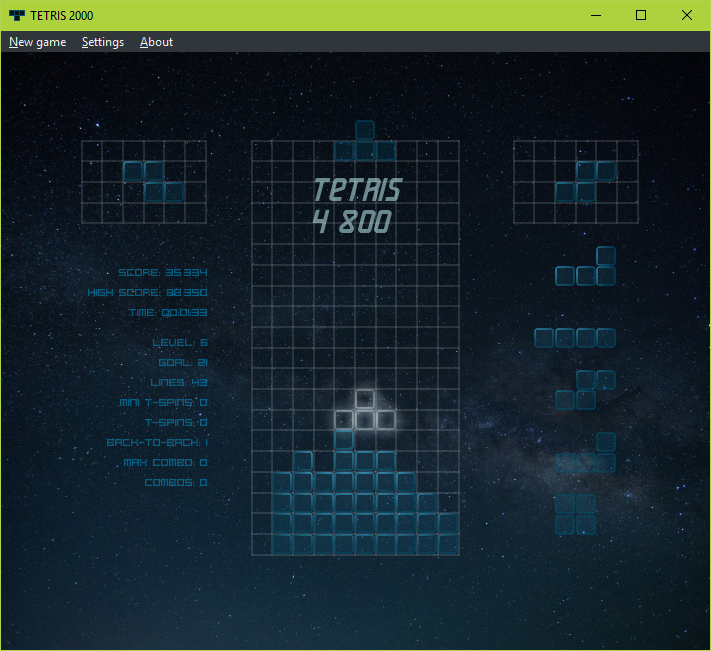Open the About menu
The width and height of the screenshot is (711, 651).
[156, 42]
